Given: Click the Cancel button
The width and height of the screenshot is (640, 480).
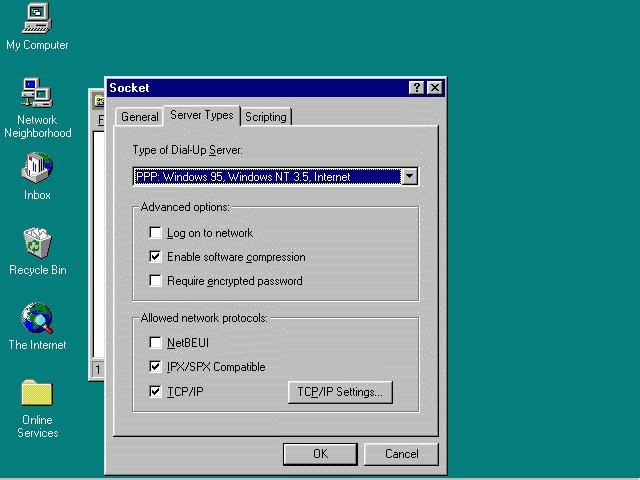Looking at the screenshot, I should pyautogui.click(x=401, y=454).
